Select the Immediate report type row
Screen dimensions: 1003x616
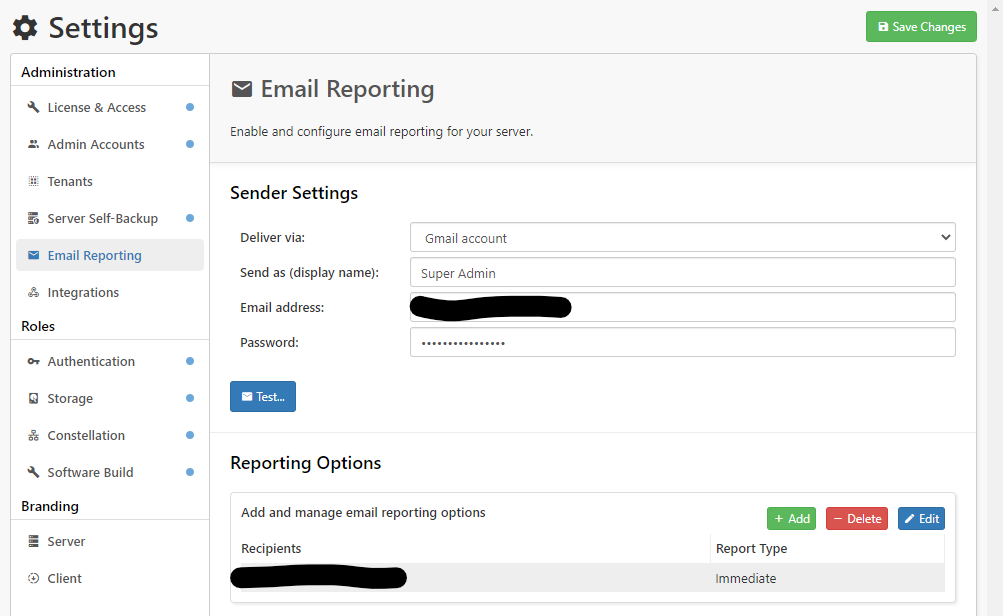[x=745, y=578]
